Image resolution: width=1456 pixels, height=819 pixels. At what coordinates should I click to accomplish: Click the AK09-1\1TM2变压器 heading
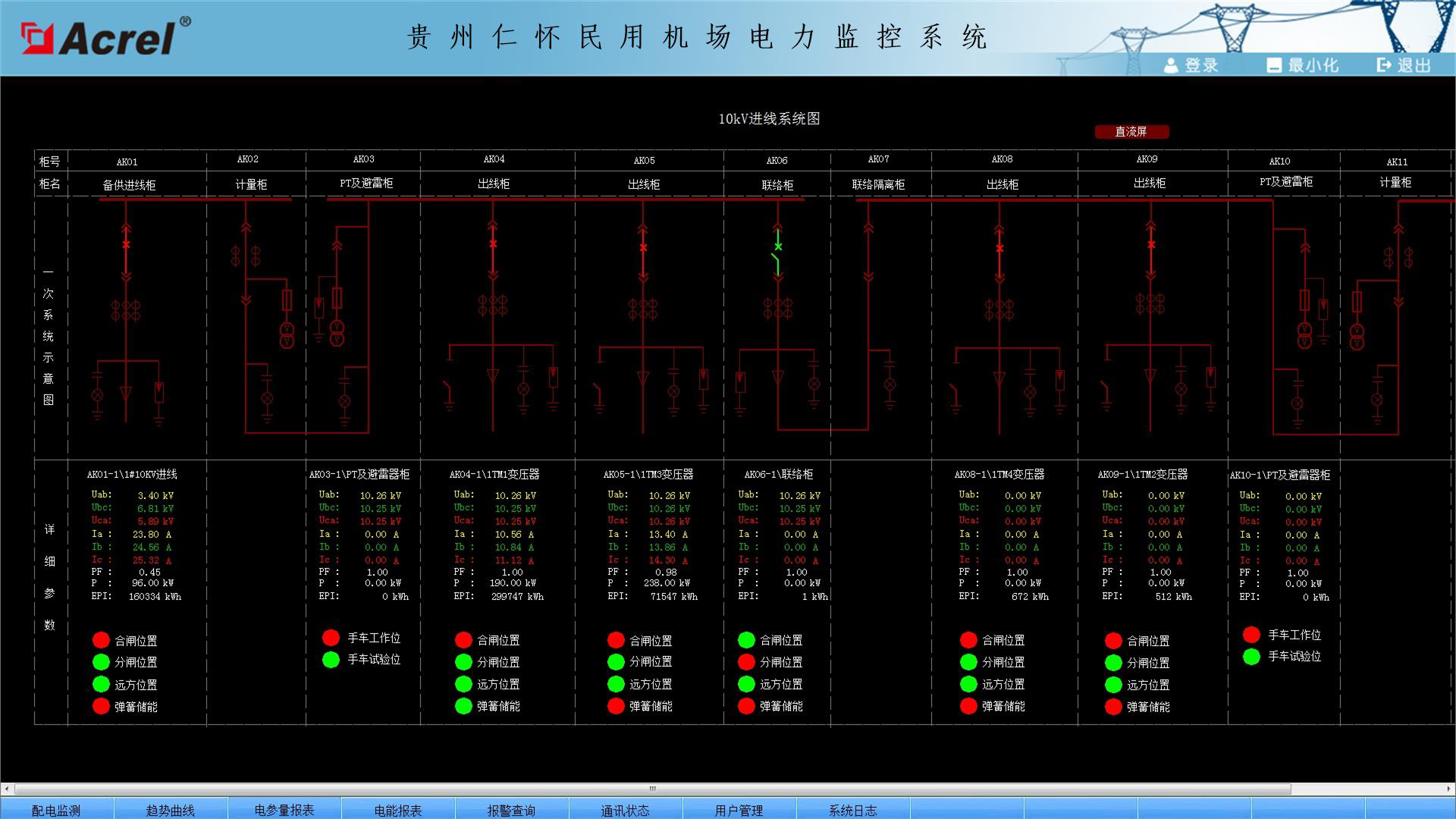click(1143, 474)
